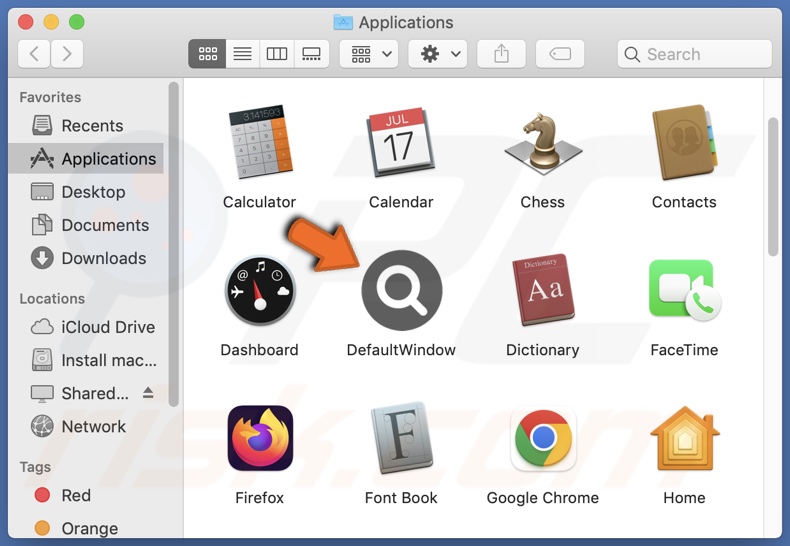
Task: Switch to column view
Action: click(x=277, y=53)
